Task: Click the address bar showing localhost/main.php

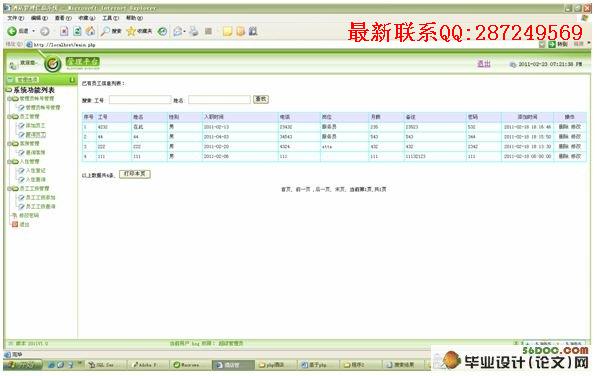Action: (282, 45)
